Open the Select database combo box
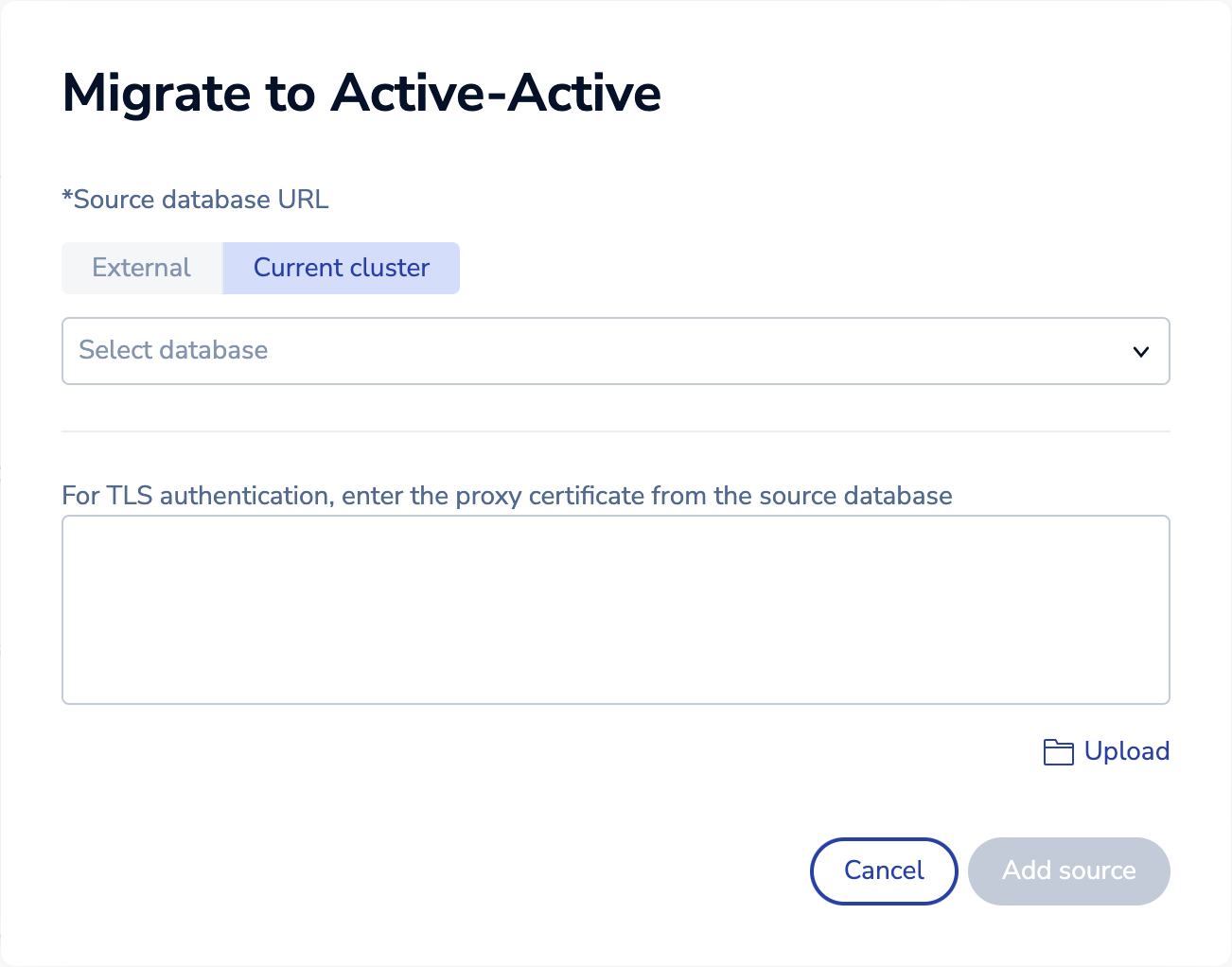The height and width of the screenshot is (967, 1232). [x=615, y=351]
